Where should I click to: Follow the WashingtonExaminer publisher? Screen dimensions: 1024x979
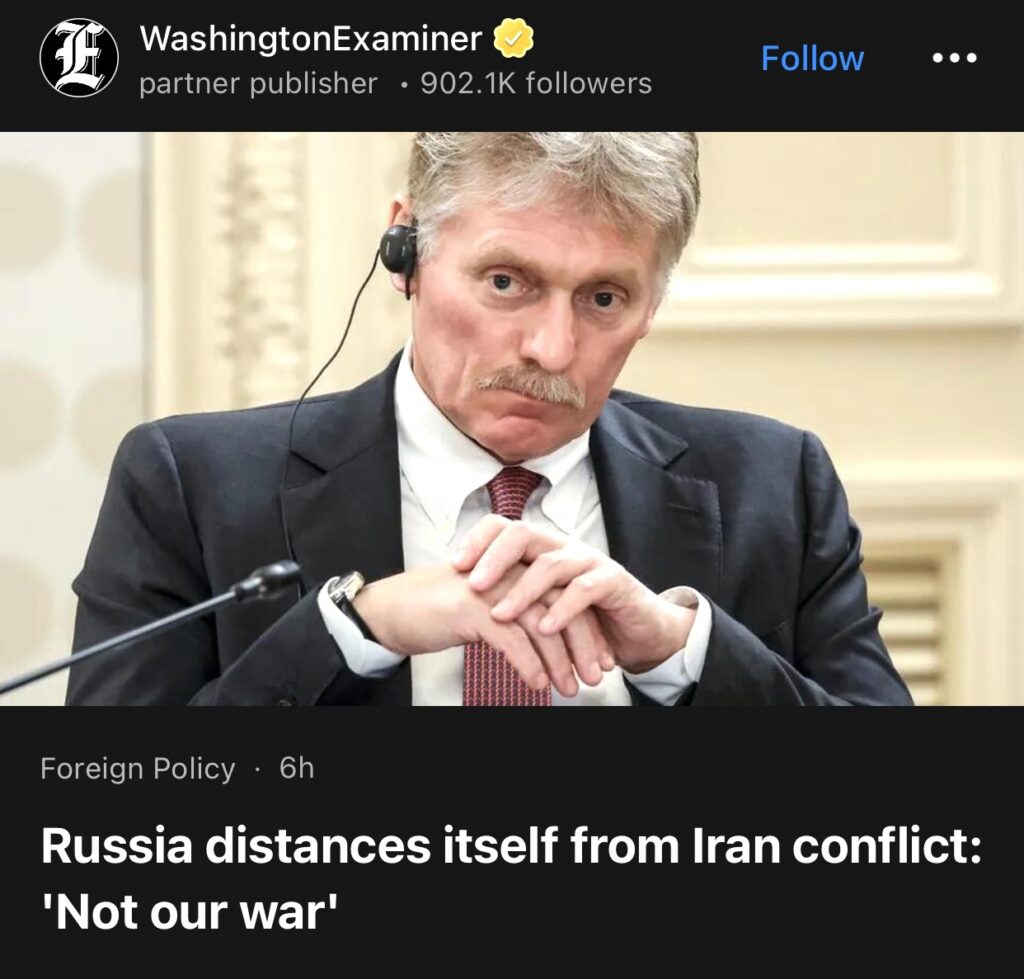click(812, 58)
